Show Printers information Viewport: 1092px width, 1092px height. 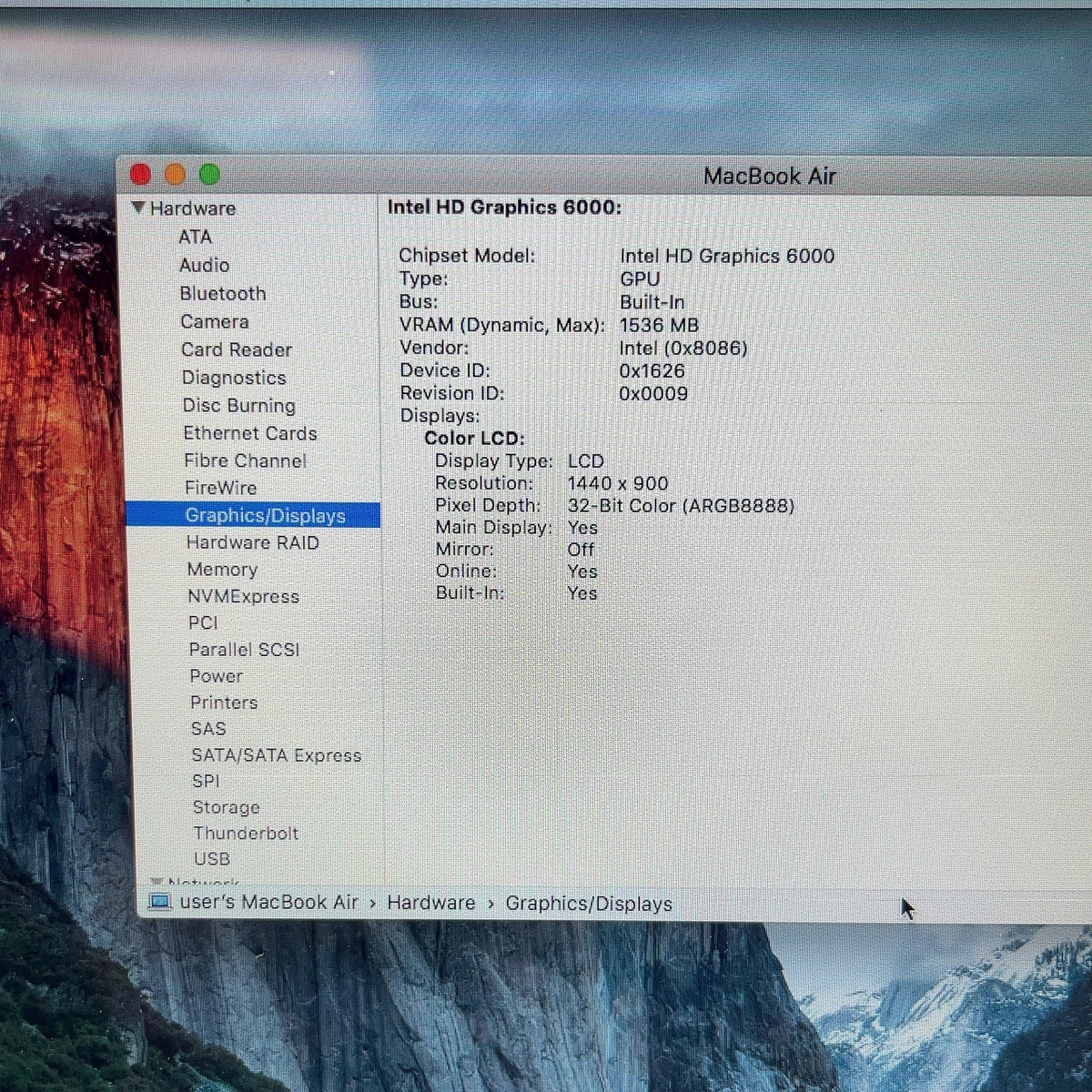(224, 703)
